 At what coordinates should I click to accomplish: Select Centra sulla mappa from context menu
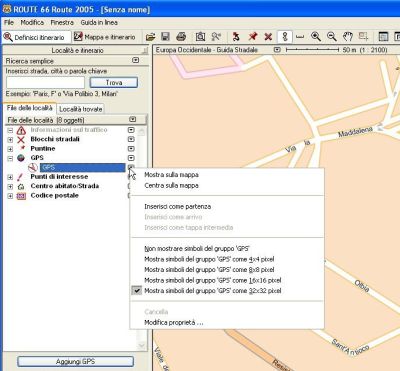coord(171,185)
